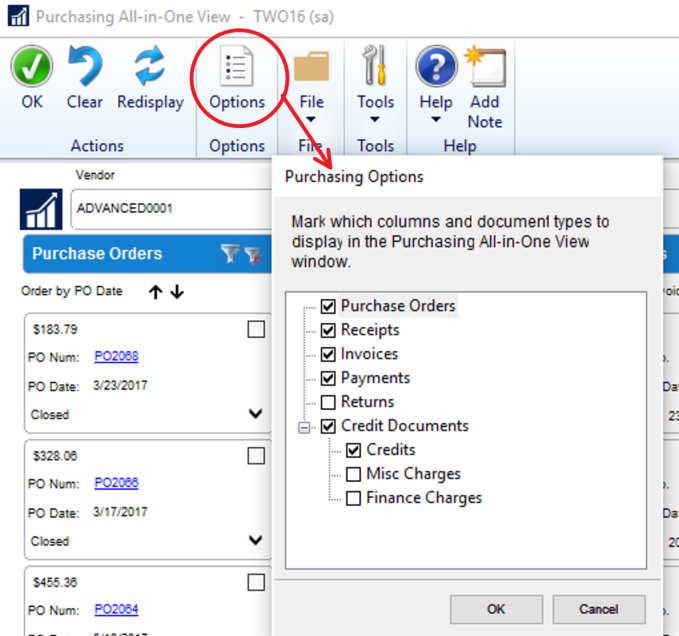Click the File folder icon
Screen dimensions: 679x636
coord(312,68)
